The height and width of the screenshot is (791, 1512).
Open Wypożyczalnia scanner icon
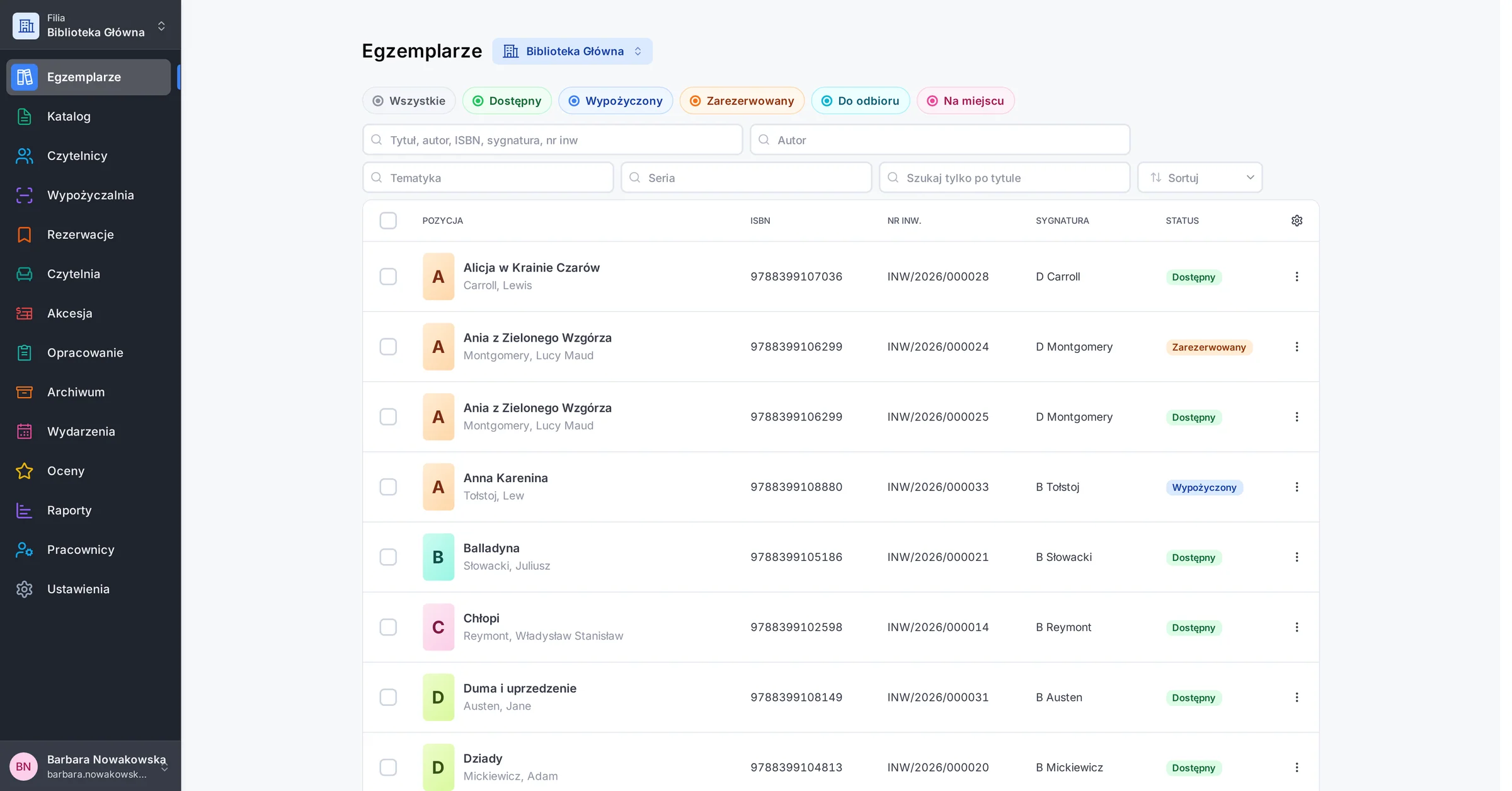pos(25,195)
